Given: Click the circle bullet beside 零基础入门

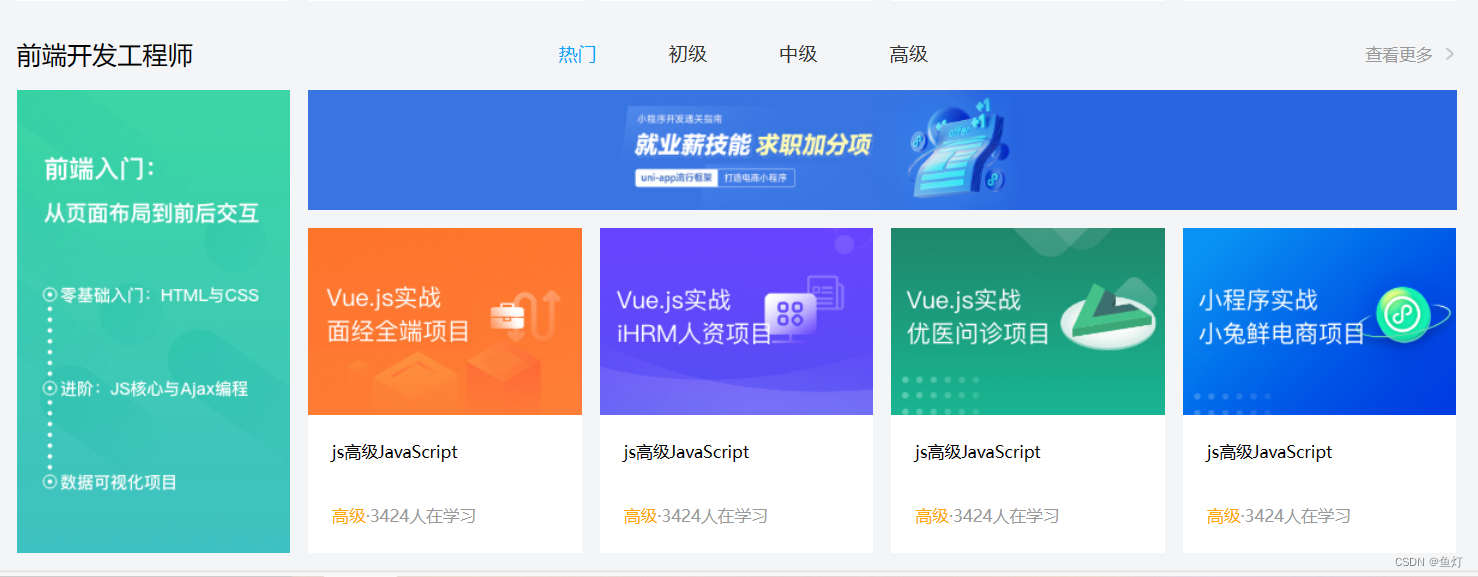Looking at the screenshot, I should tap(50, 295).
